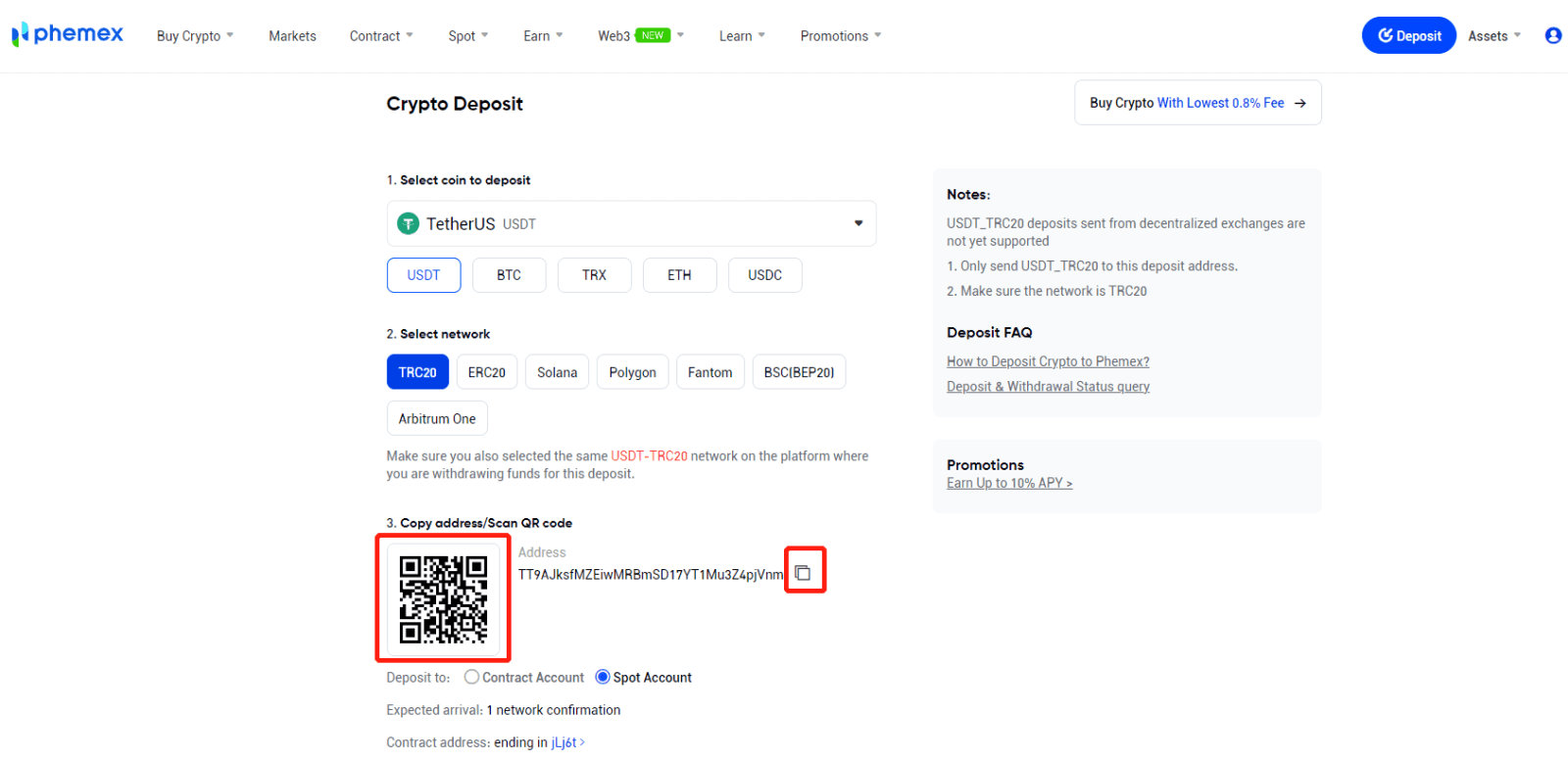Copy the deposit address with copy icon
1568x761 pixels.
coord(803,573)
